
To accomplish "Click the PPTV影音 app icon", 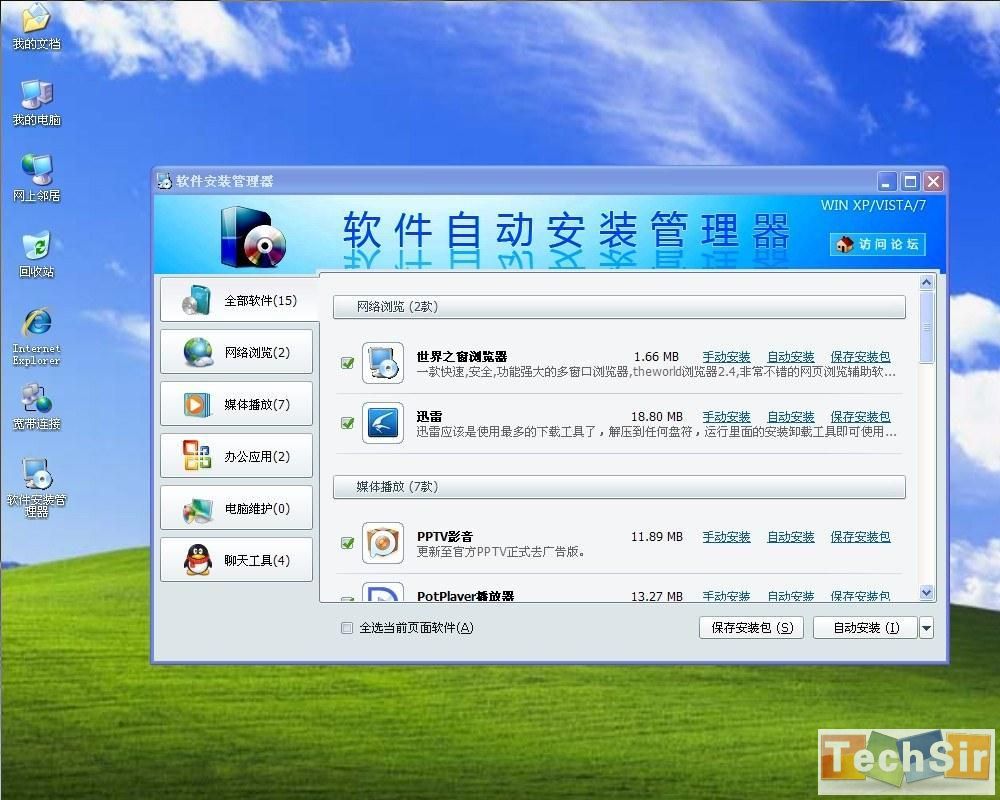I will [x=382, y=543].
